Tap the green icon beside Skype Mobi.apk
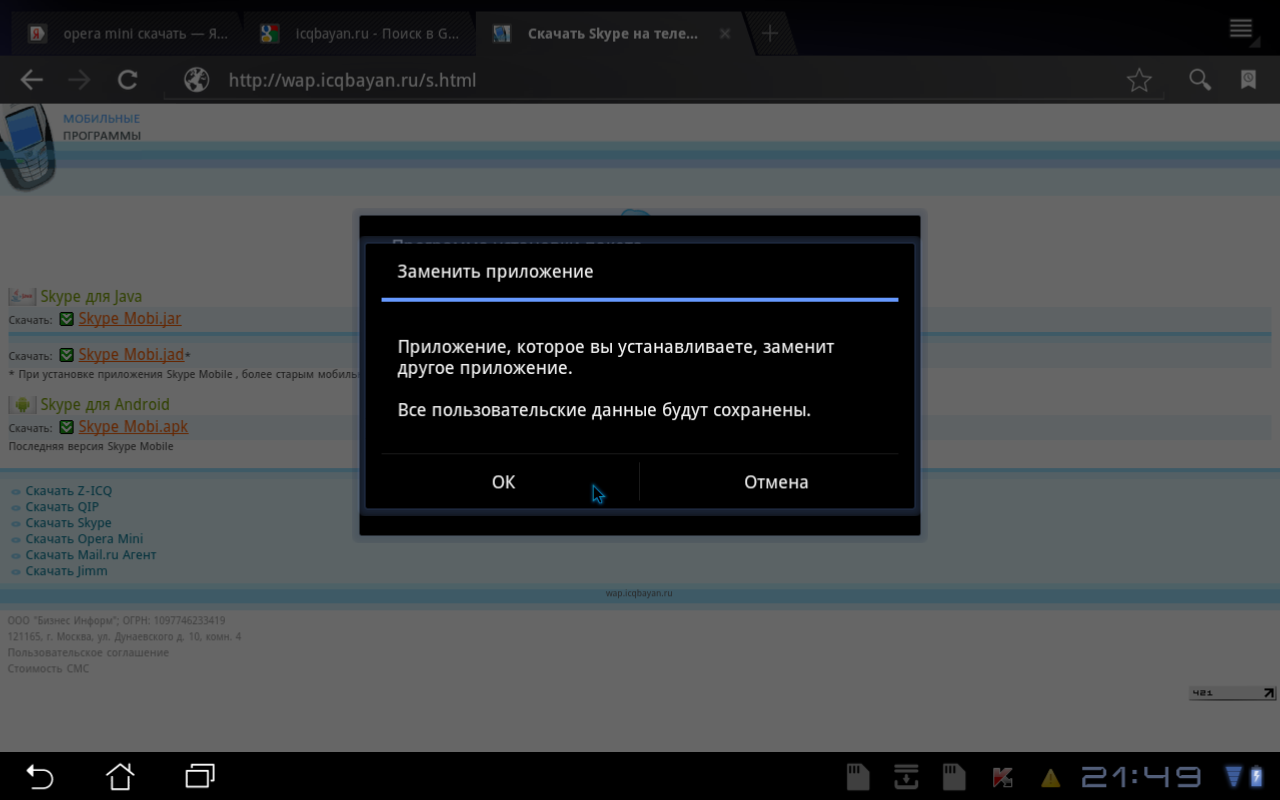This screenshot has height=800, width=1280. click(67, 427)
